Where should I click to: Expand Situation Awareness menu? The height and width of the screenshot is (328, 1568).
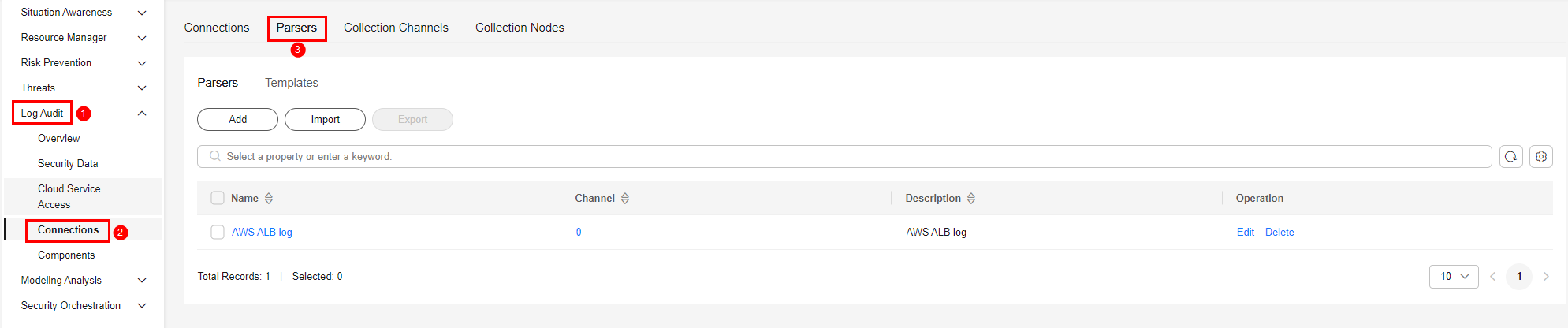pyautogui.click(x=142, y=13)
